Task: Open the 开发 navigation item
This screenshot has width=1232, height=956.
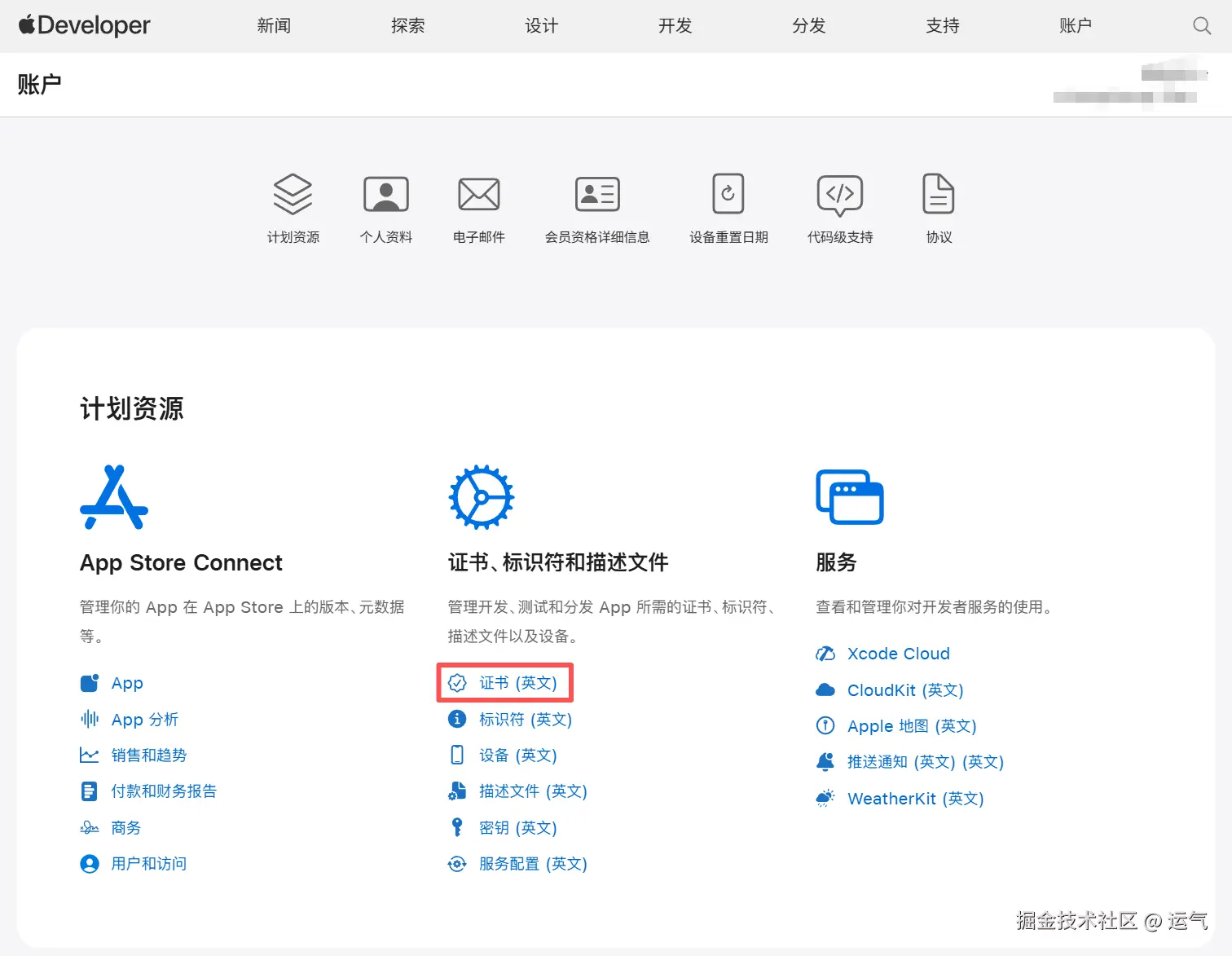Action: pos(675,26)
